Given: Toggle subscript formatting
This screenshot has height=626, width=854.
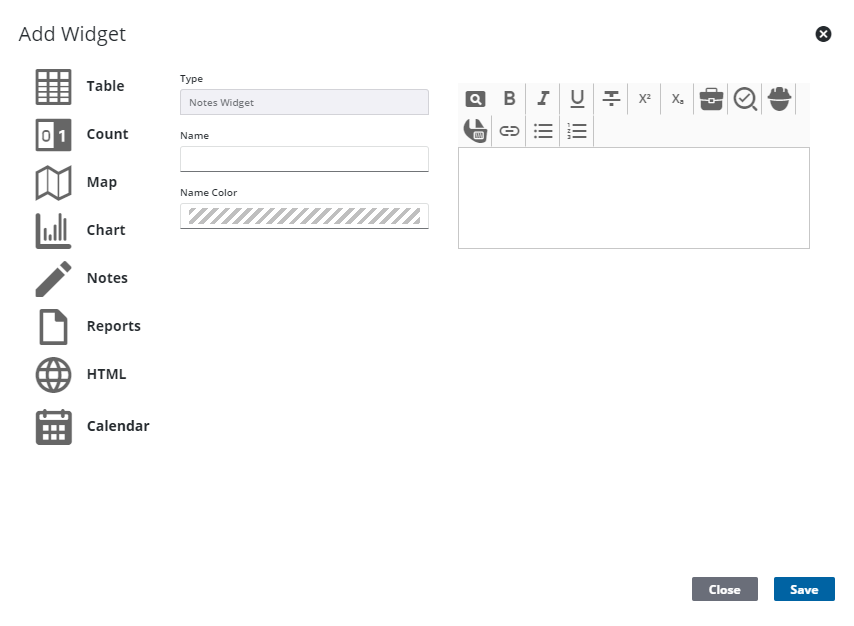Looking at the screenshot, I should (678, 98).
